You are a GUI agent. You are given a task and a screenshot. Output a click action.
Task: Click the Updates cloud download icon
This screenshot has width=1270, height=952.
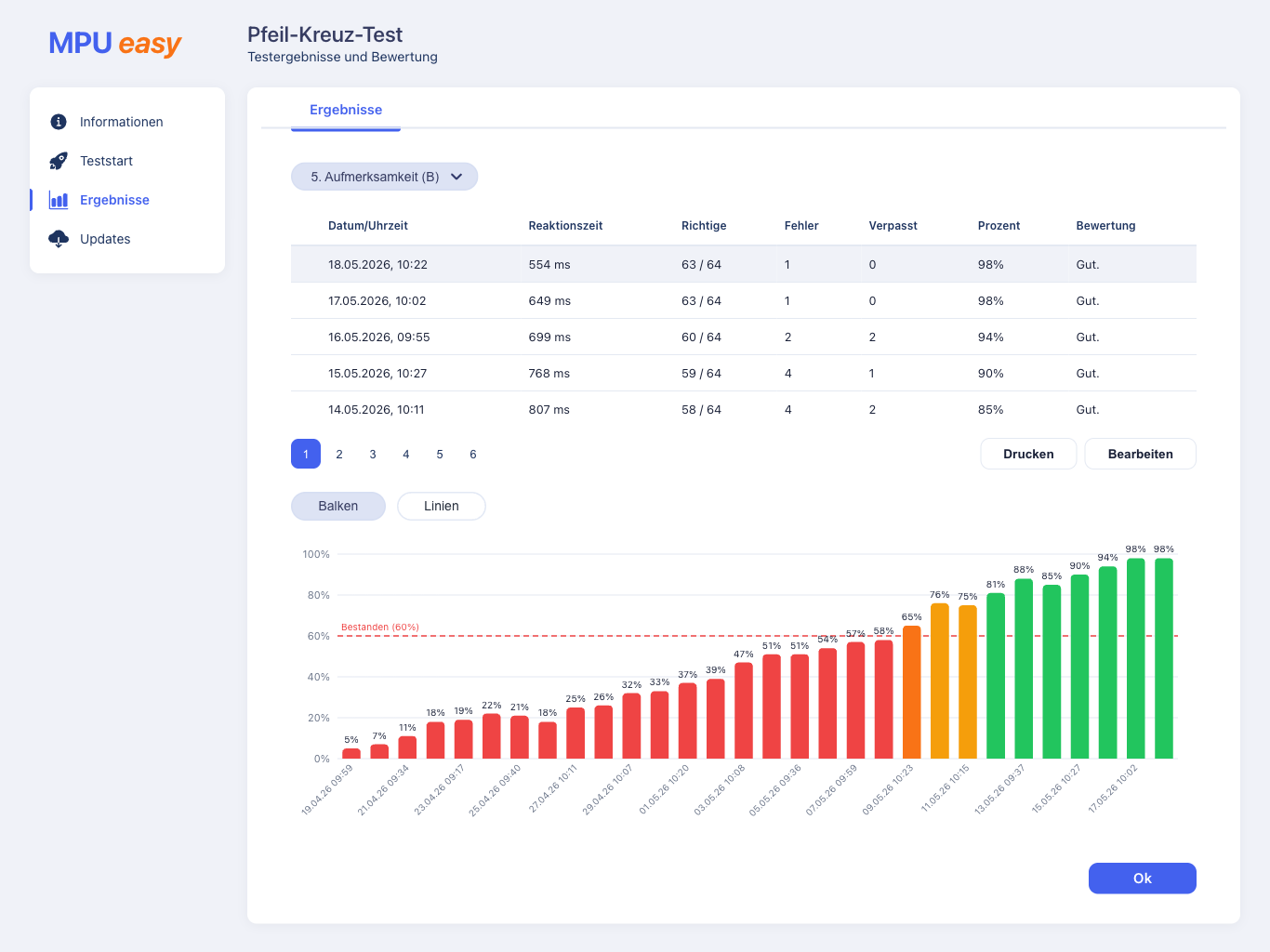coord(59,239)
